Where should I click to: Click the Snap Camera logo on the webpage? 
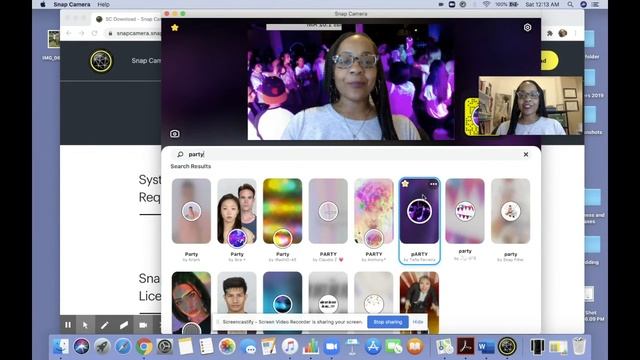click(101, 61)
